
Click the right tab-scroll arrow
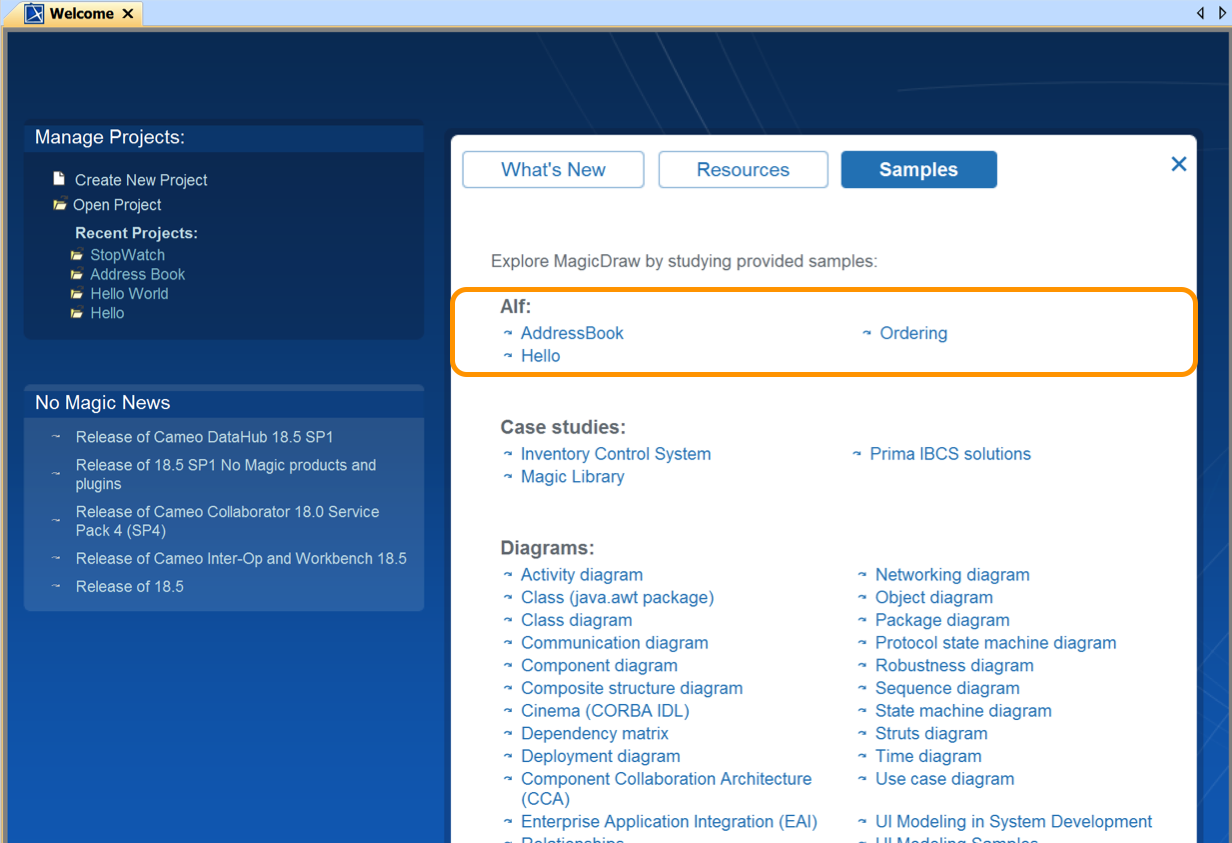coord(1221,13)
